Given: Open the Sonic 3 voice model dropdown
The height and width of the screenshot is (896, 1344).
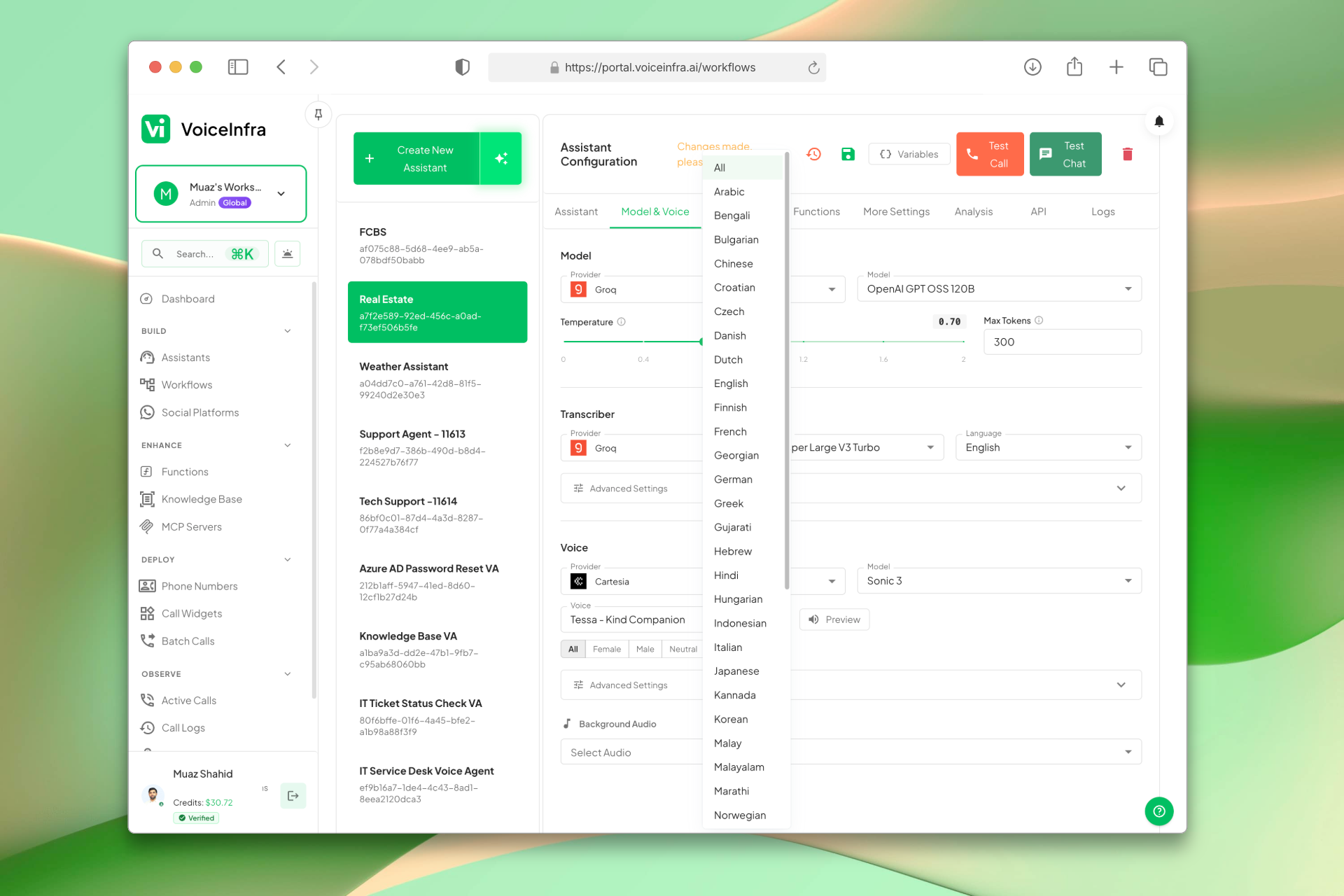Looking at the screenshot, I should coord(999,581).
